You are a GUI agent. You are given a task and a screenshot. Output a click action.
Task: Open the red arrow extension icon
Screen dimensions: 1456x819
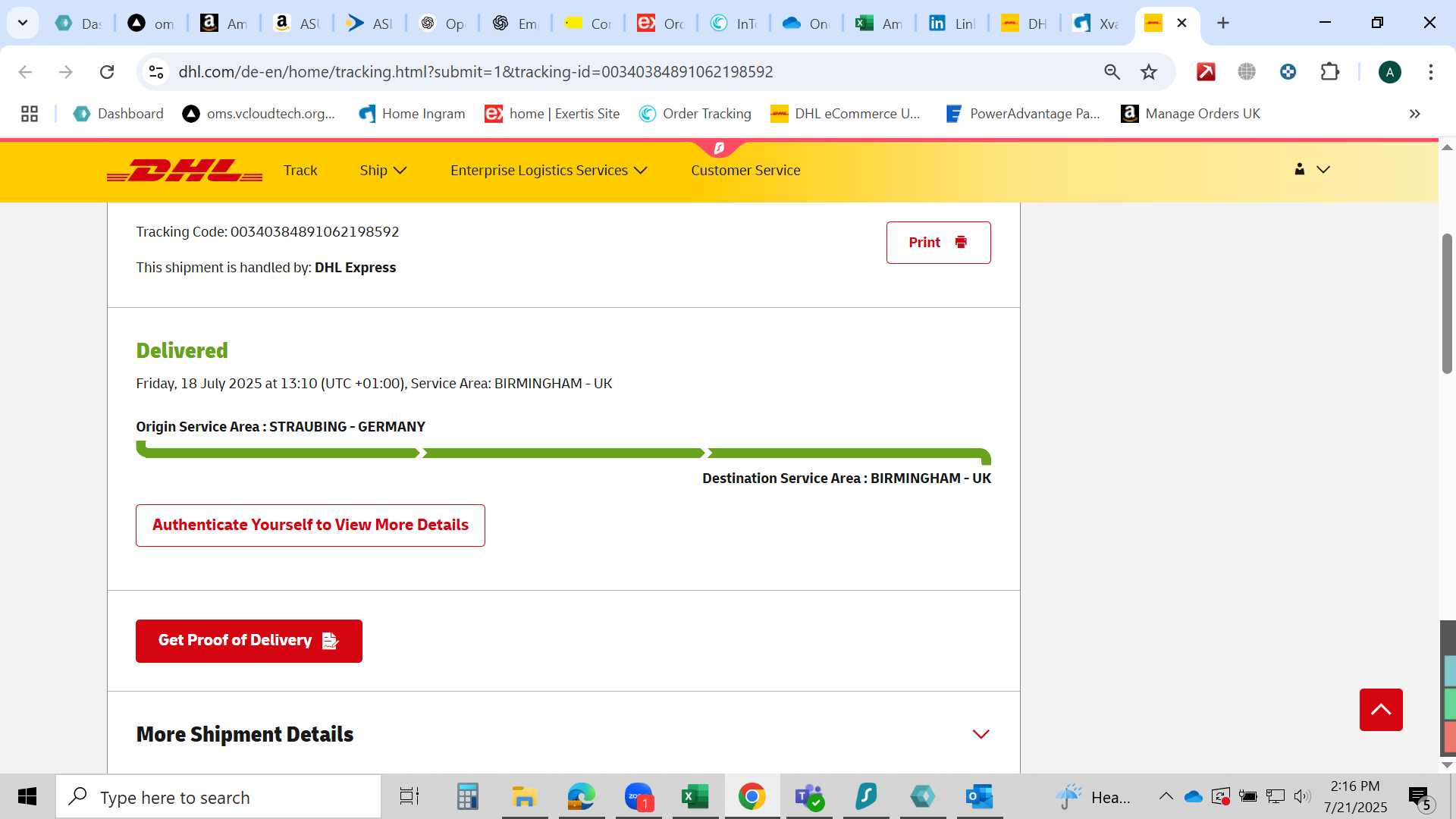pyautogui.click(x=1206, y=72)
